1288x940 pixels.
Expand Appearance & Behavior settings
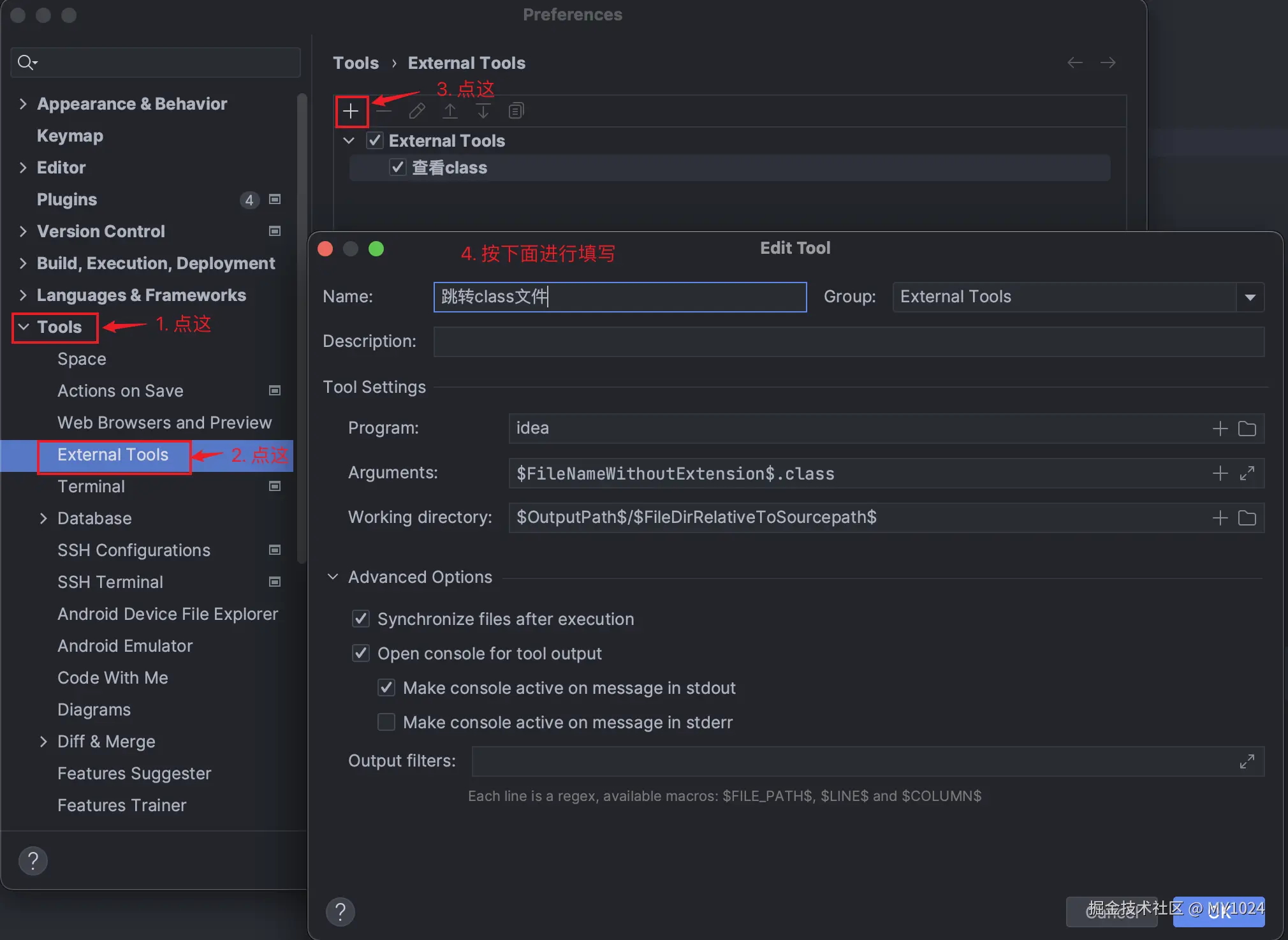point(23,104)
